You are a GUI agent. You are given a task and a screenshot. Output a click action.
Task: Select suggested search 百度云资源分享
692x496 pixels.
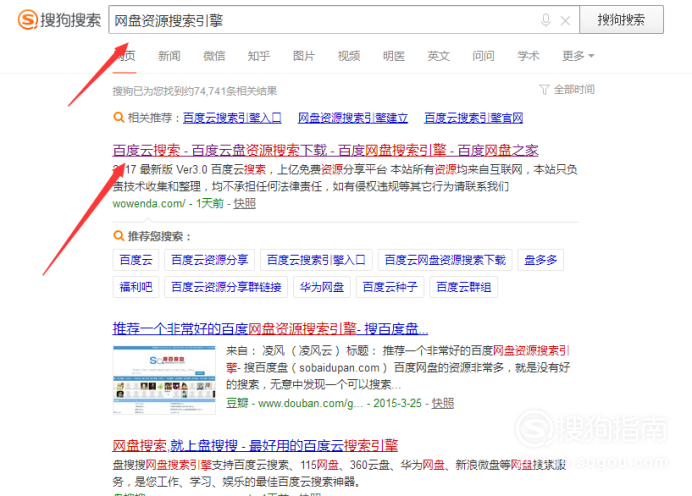[x=210, y=260]
